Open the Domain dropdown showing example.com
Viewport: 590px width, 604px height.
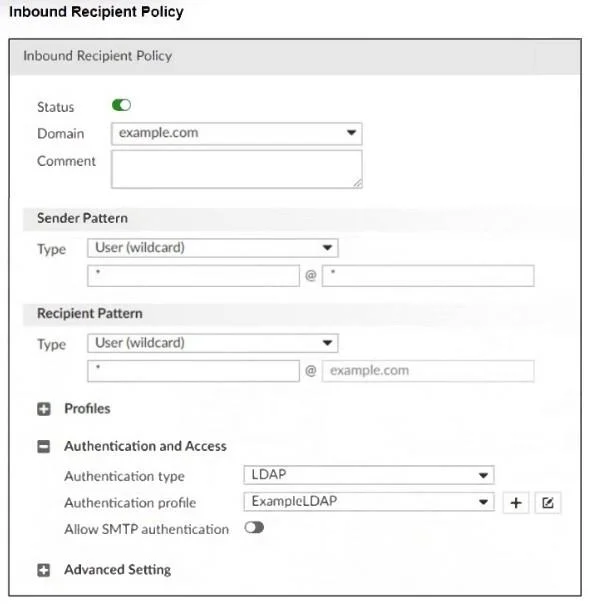pos(236,134)
